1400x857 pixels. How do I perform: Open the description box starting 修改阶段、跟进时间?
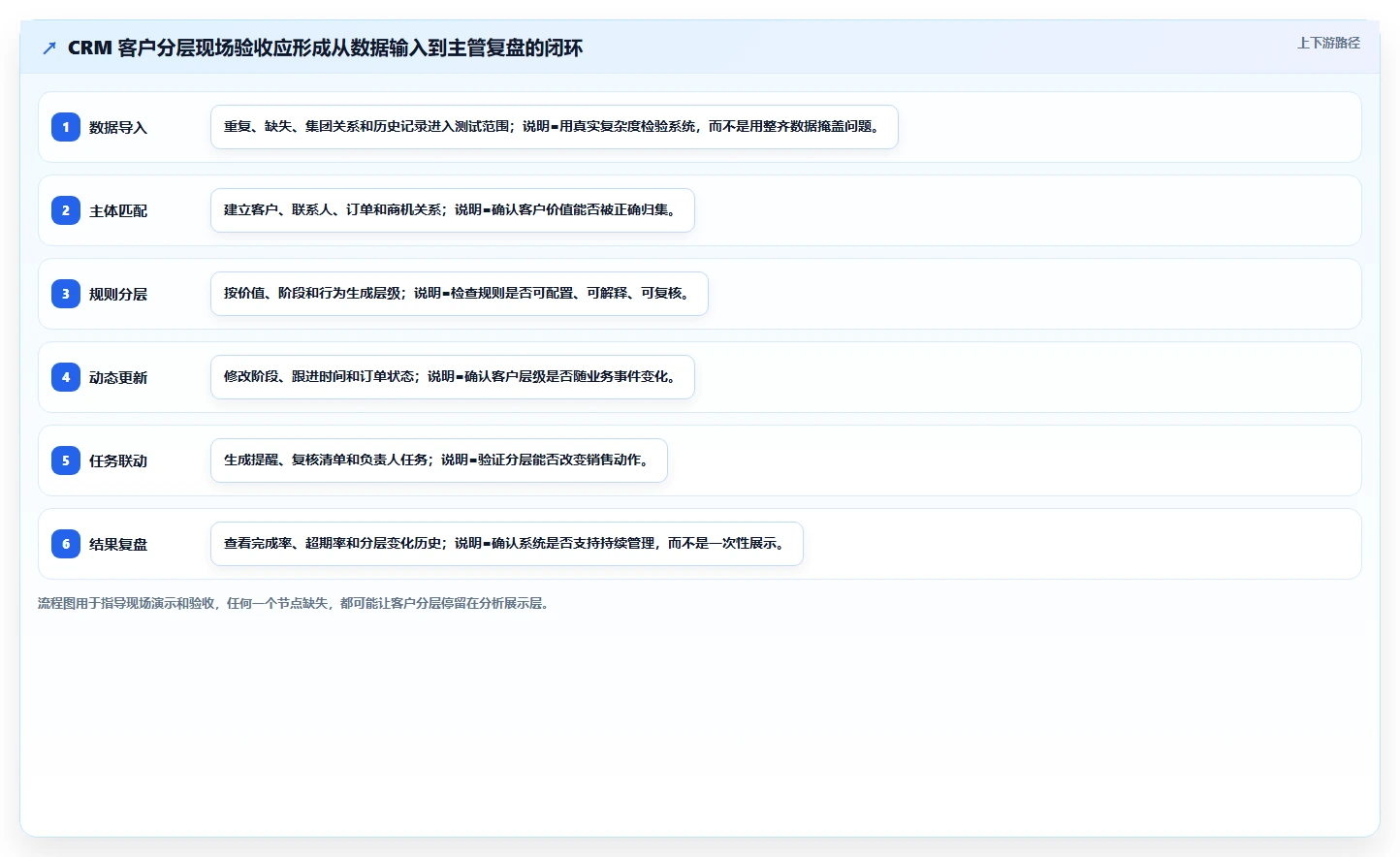(453, 377)
